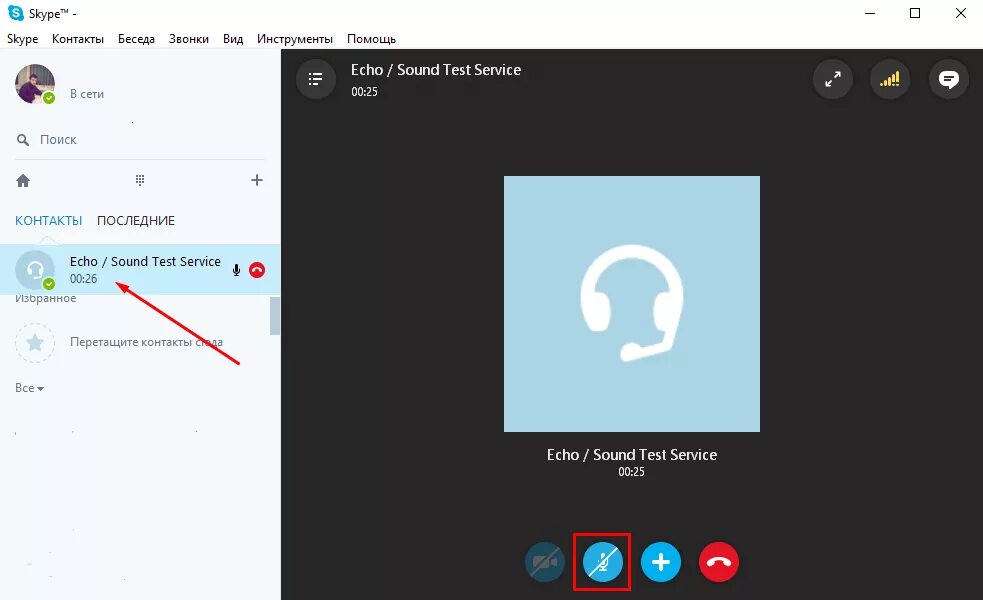Open the Skype menu
Screen dimensions: 983x600
point(23,39)
